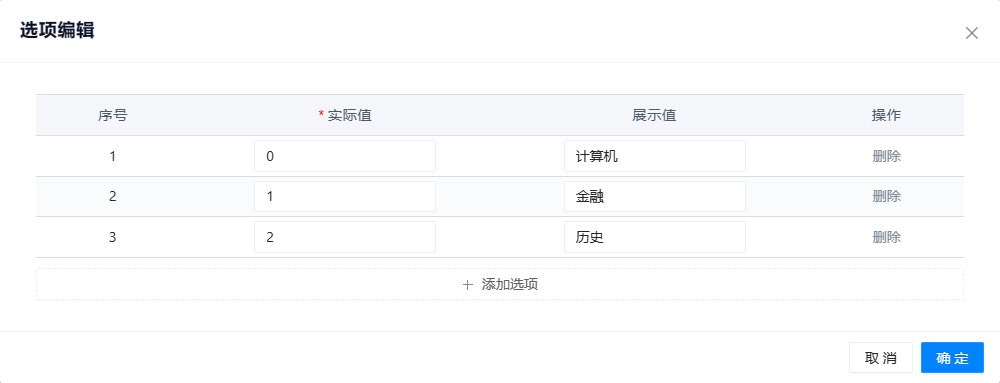Focus the 实际值 field containing 1
This screenshot has height=383, width=1000.
pyautogui.click(x=344, y=196)
